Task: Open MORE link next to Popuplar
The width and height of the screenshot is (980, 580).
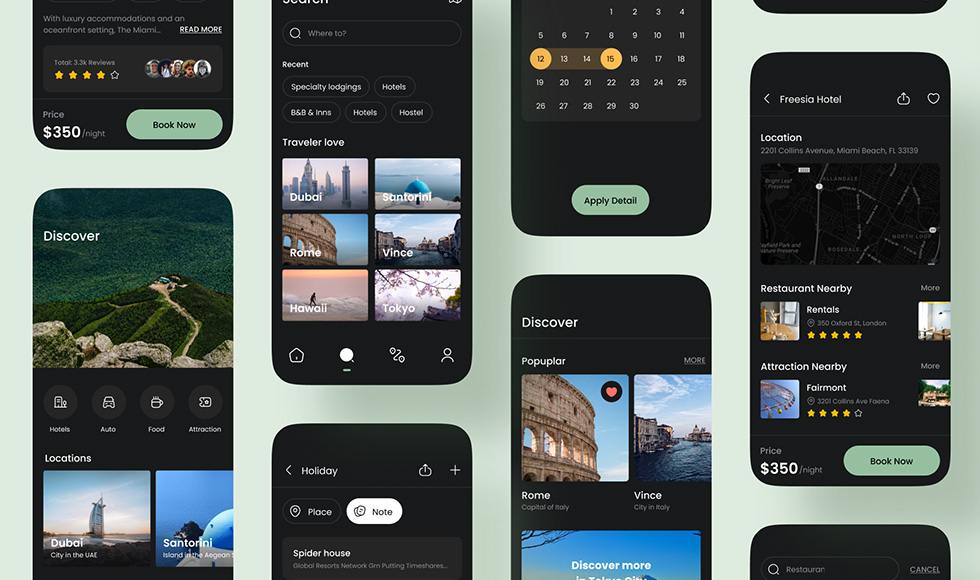Action: [694, 361]
